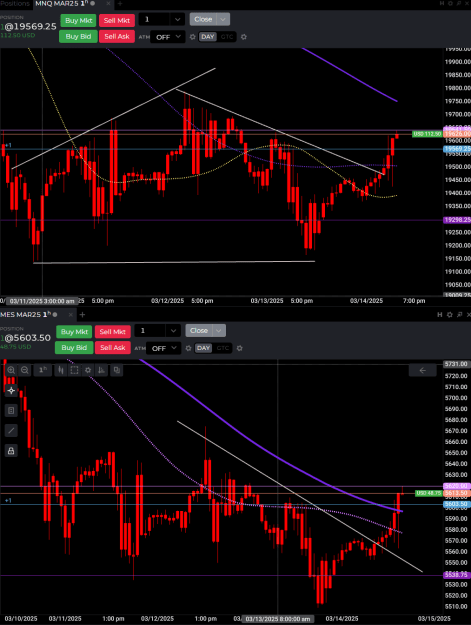Toggle DAY time-in-force on MNQ panel
This screenshot has height=625, width=471.
click(208, 37)
